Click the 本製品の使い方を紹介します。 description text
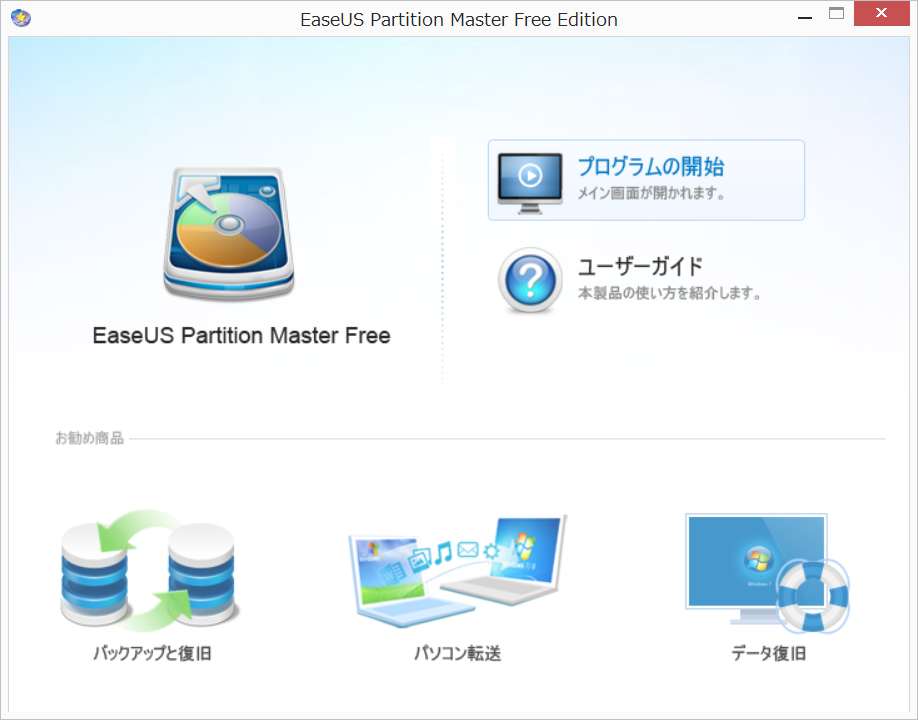The image size is (918, 720). [x=669, y=293]
